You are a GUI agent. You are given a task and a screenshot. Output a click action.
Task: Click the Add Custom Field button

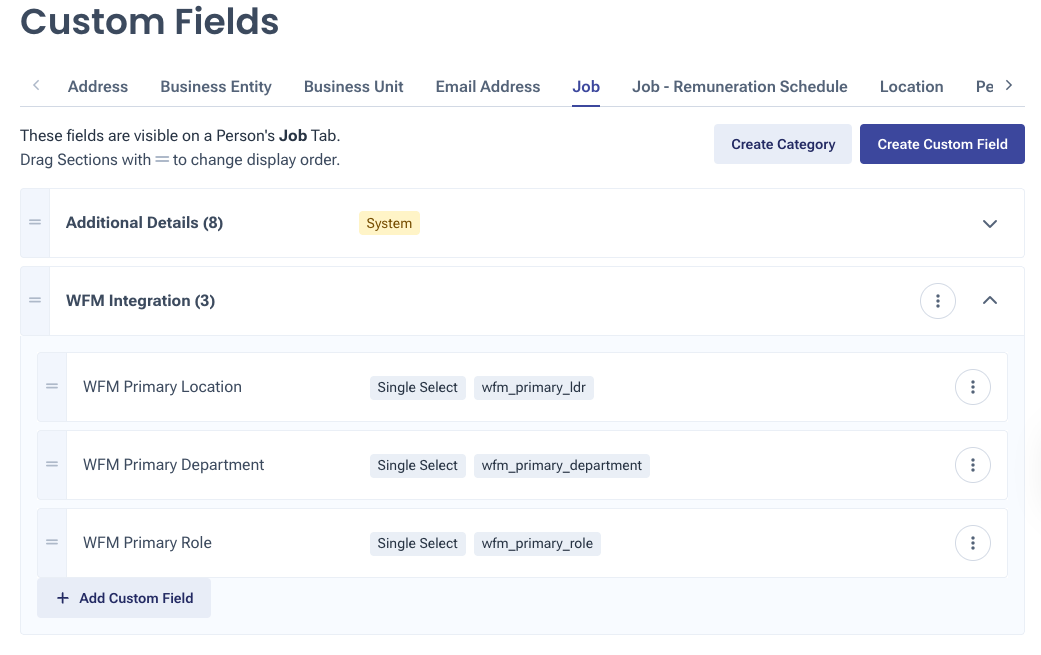point(124,598)
